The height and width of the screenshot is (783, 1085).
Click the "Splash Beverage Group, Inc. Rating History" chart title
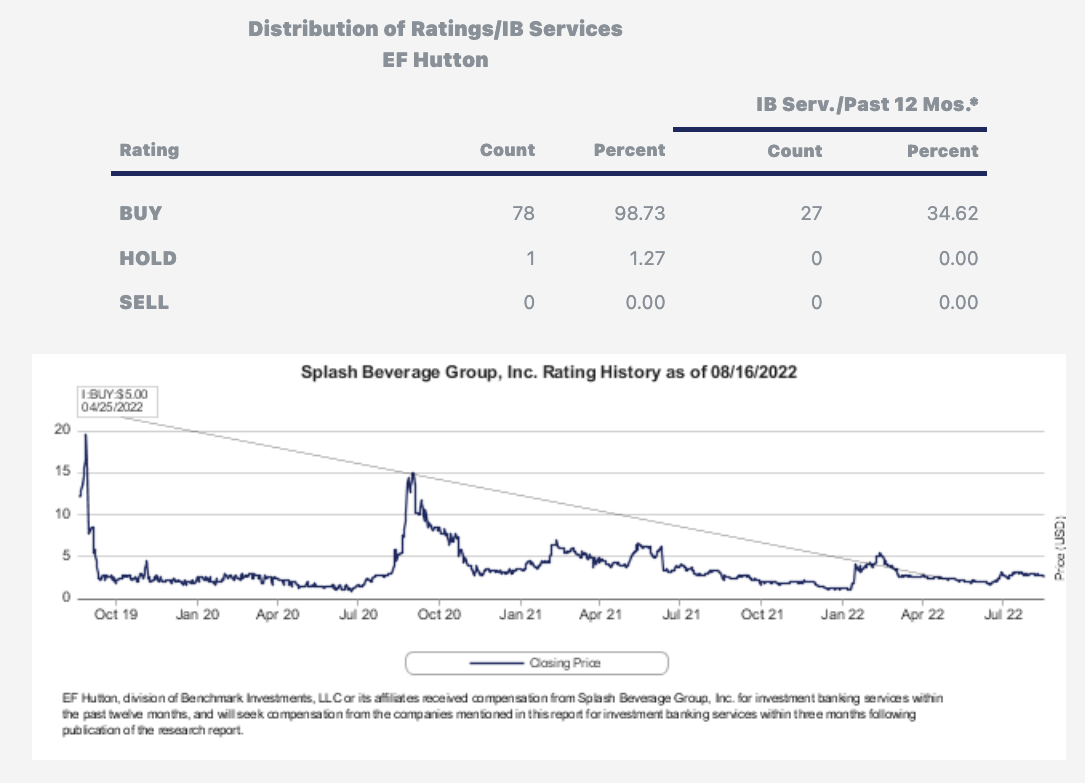click(549, 372)
